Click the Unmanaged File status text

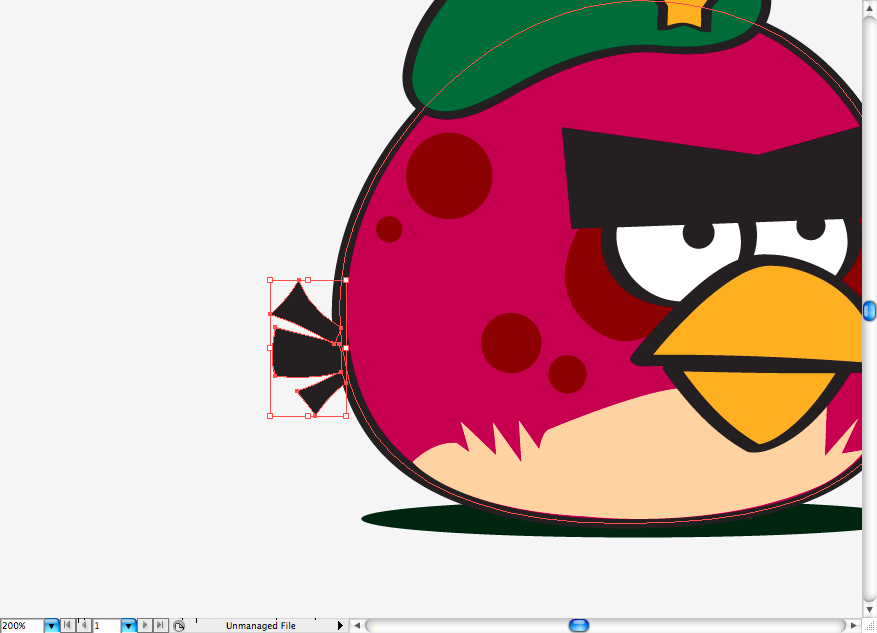[x=261, y=626]
